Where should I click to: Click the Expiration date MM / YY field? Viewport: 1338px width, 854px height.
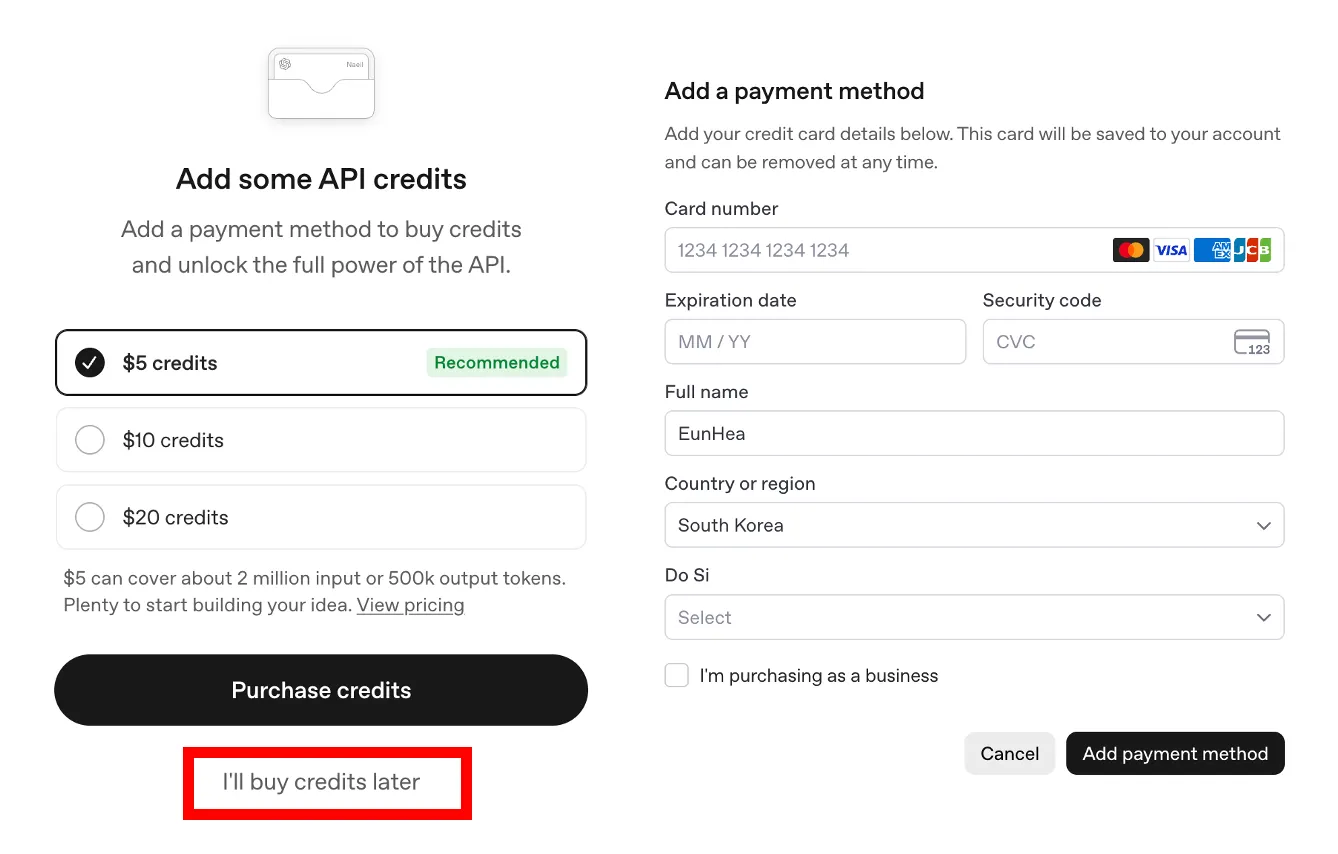(815, 342)
